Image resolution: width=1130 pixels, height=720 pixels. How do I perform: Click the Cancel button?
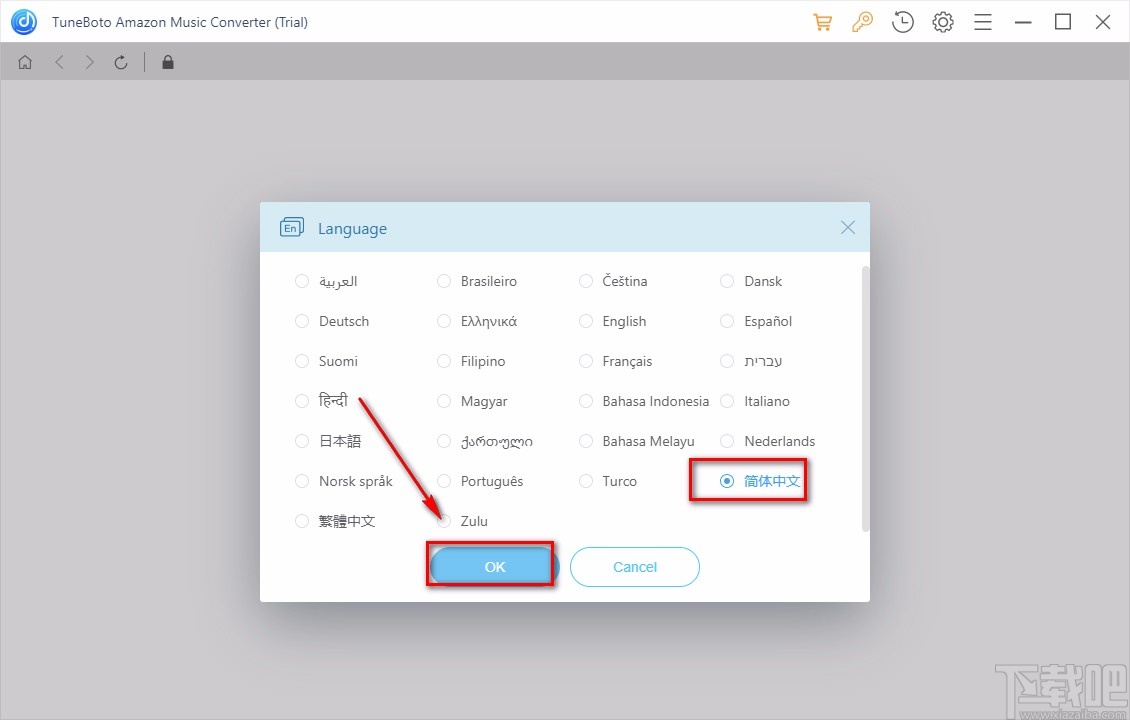pyautogui.click(x=635, y=566)
